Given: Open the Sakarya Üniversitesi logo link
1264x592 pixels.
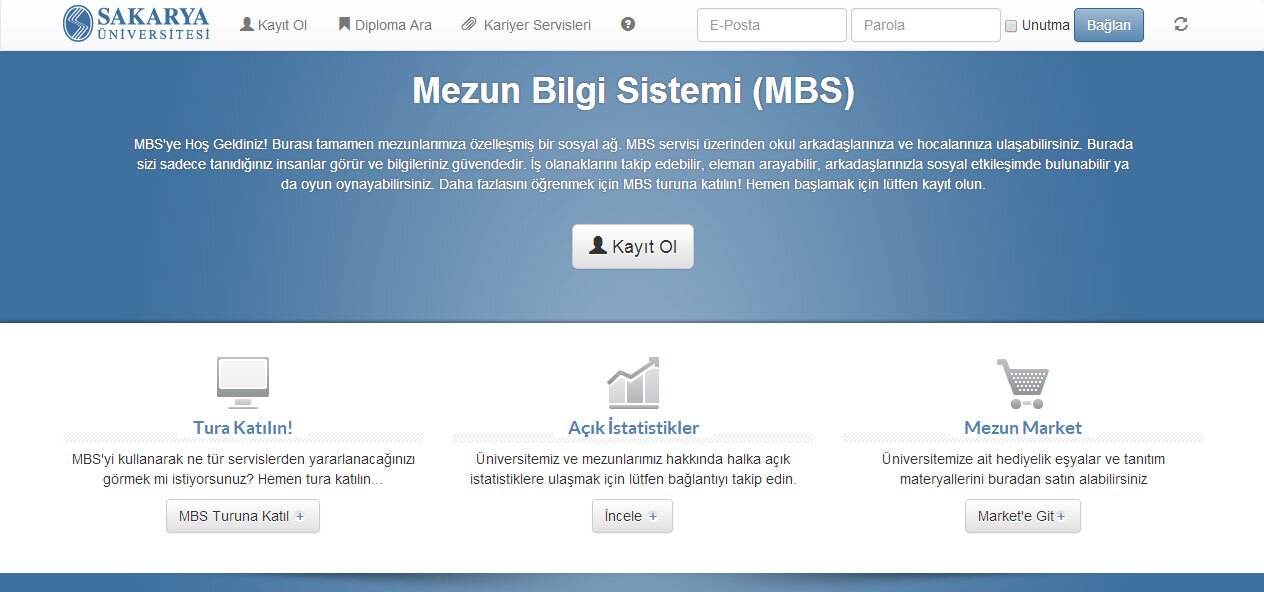Looking at the screenshot, I should [136, 24].
